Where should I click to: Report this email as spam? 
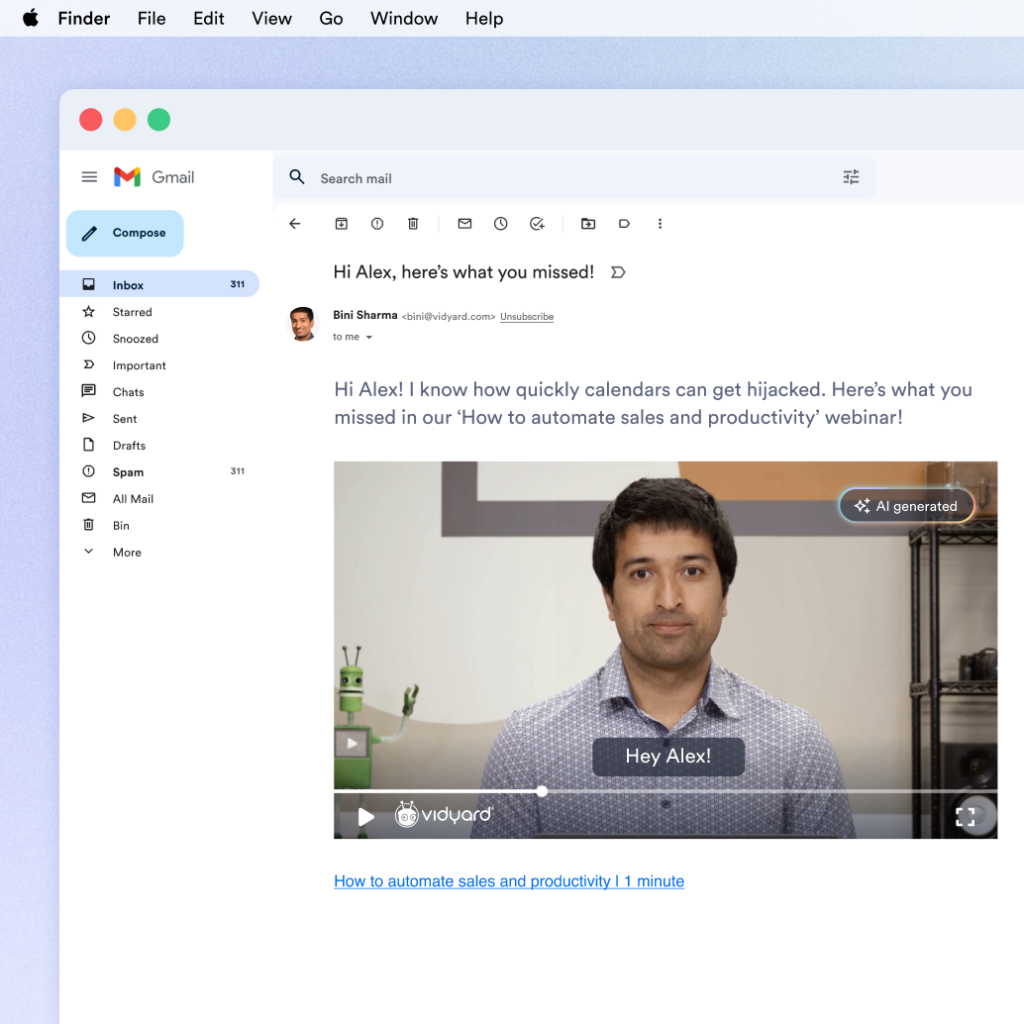coord(377,224)
